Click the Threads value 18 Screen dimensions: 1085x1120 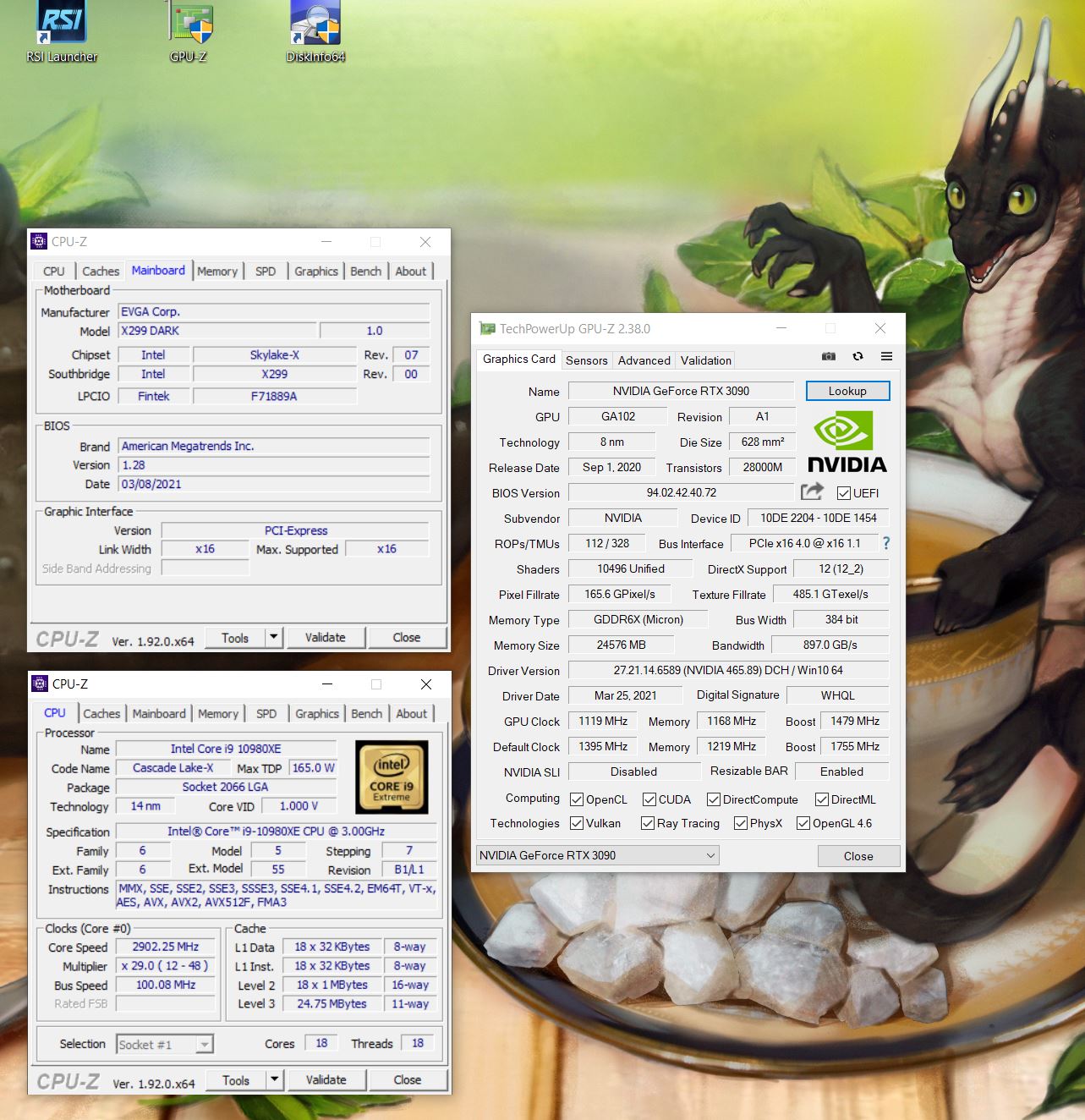tap(418, 1043)
